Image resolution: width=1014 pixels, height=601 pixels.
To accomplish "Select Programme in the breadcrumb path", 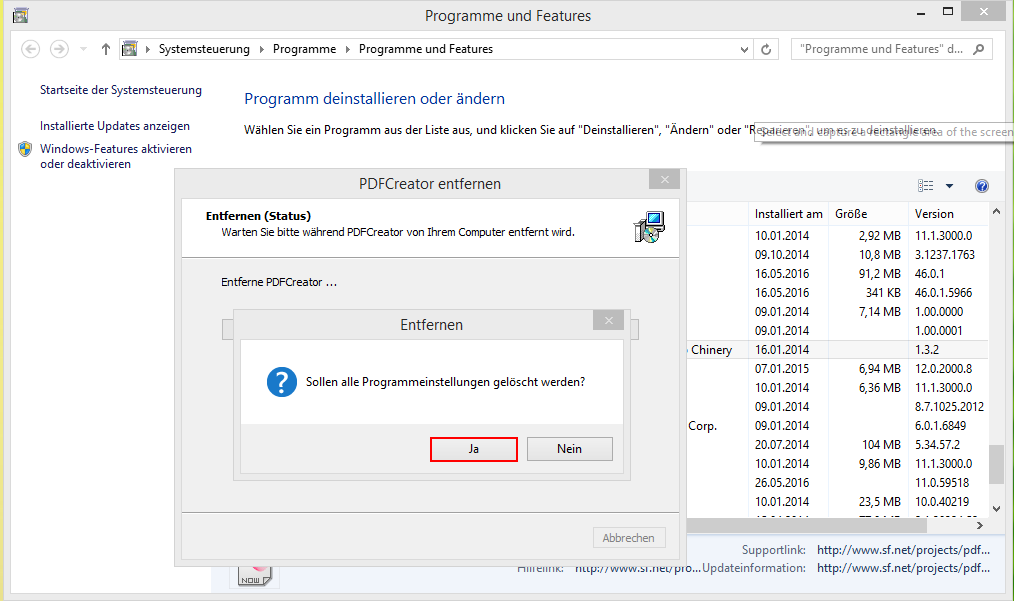I will pos(304,49).
